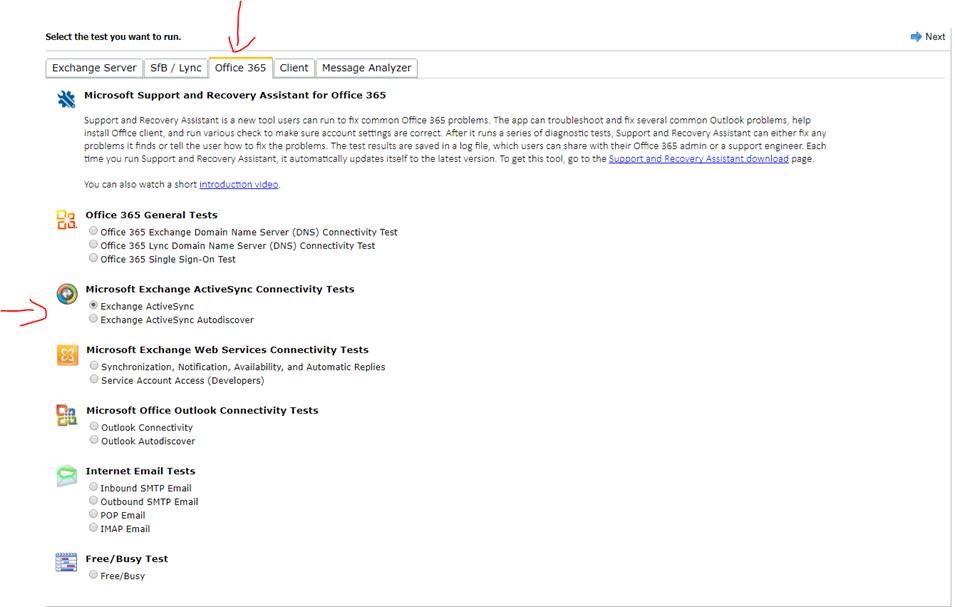The height and width of the screenshot is (607, 955).
Task: Click the 'Internet Email Tests' heading
Action: click(141, 471)
